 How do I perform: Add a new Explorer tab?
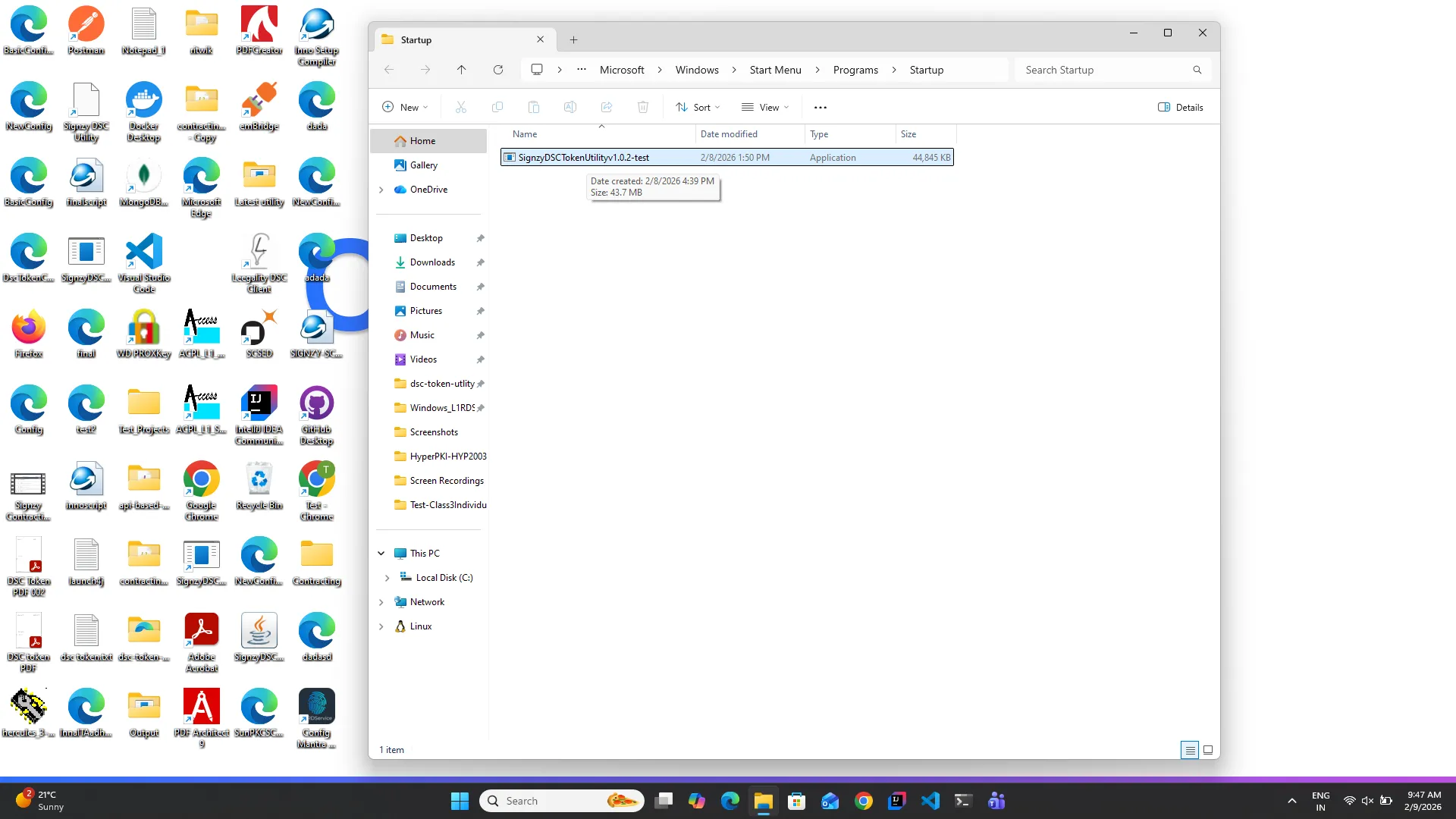(573, 39)
